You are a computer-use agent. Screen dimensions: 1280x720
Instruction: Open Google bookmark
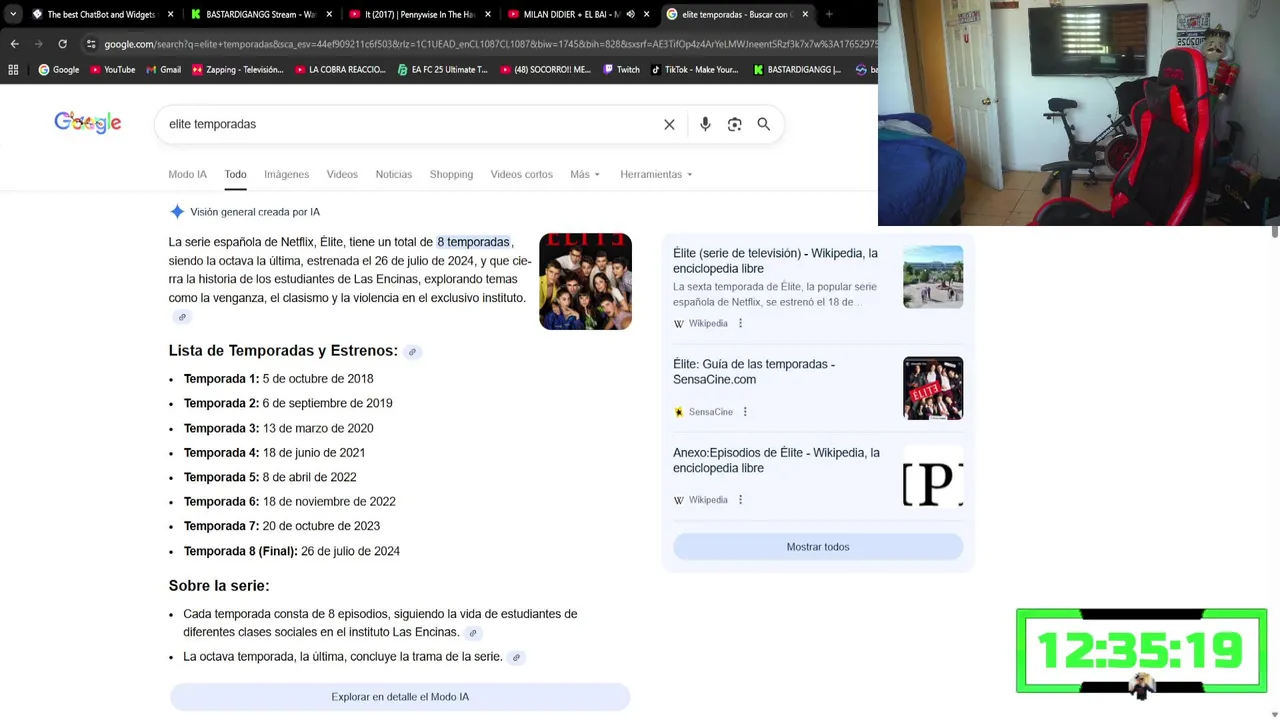59,70
